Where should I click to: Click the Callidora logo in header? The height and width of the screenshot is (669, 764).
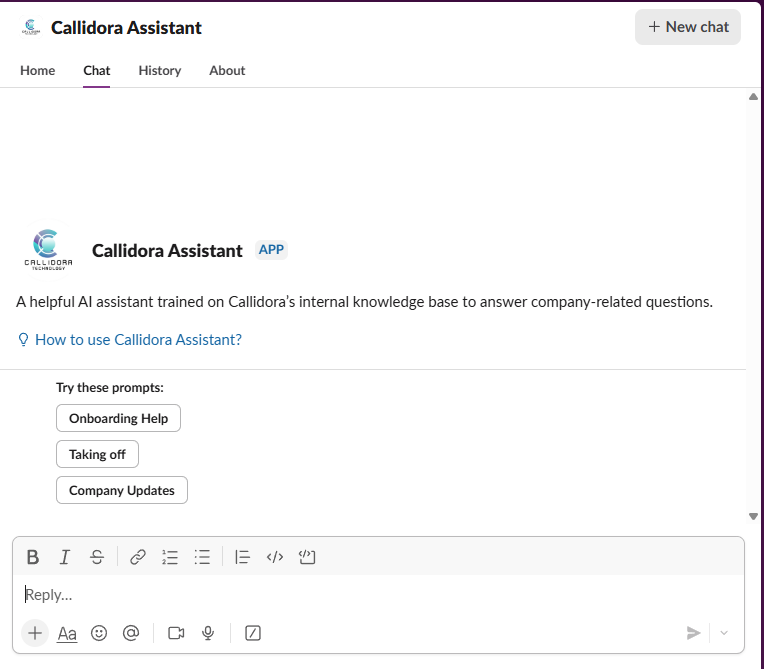click(31, 27)
